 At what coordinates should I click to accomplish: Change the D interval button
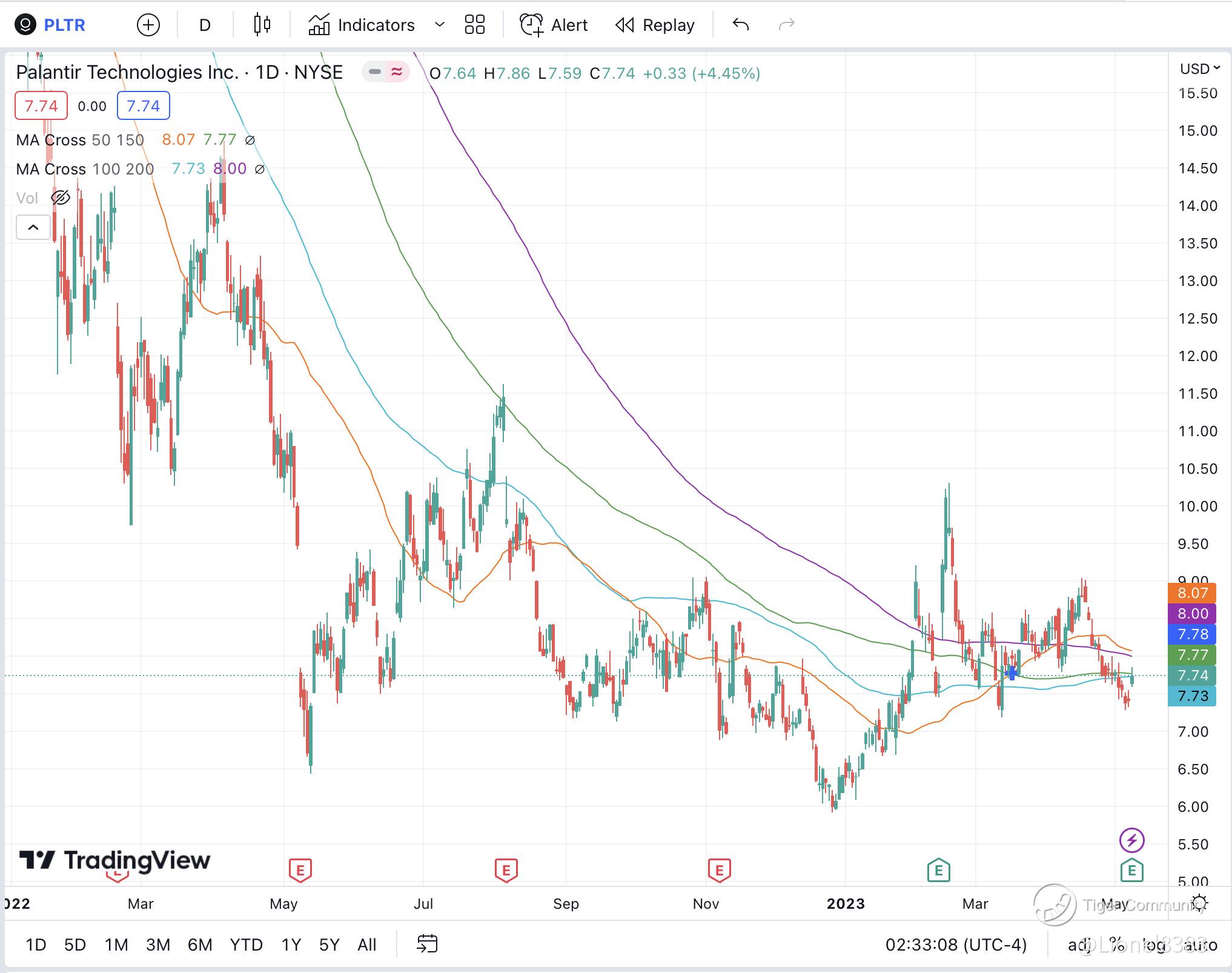point(205,25)
